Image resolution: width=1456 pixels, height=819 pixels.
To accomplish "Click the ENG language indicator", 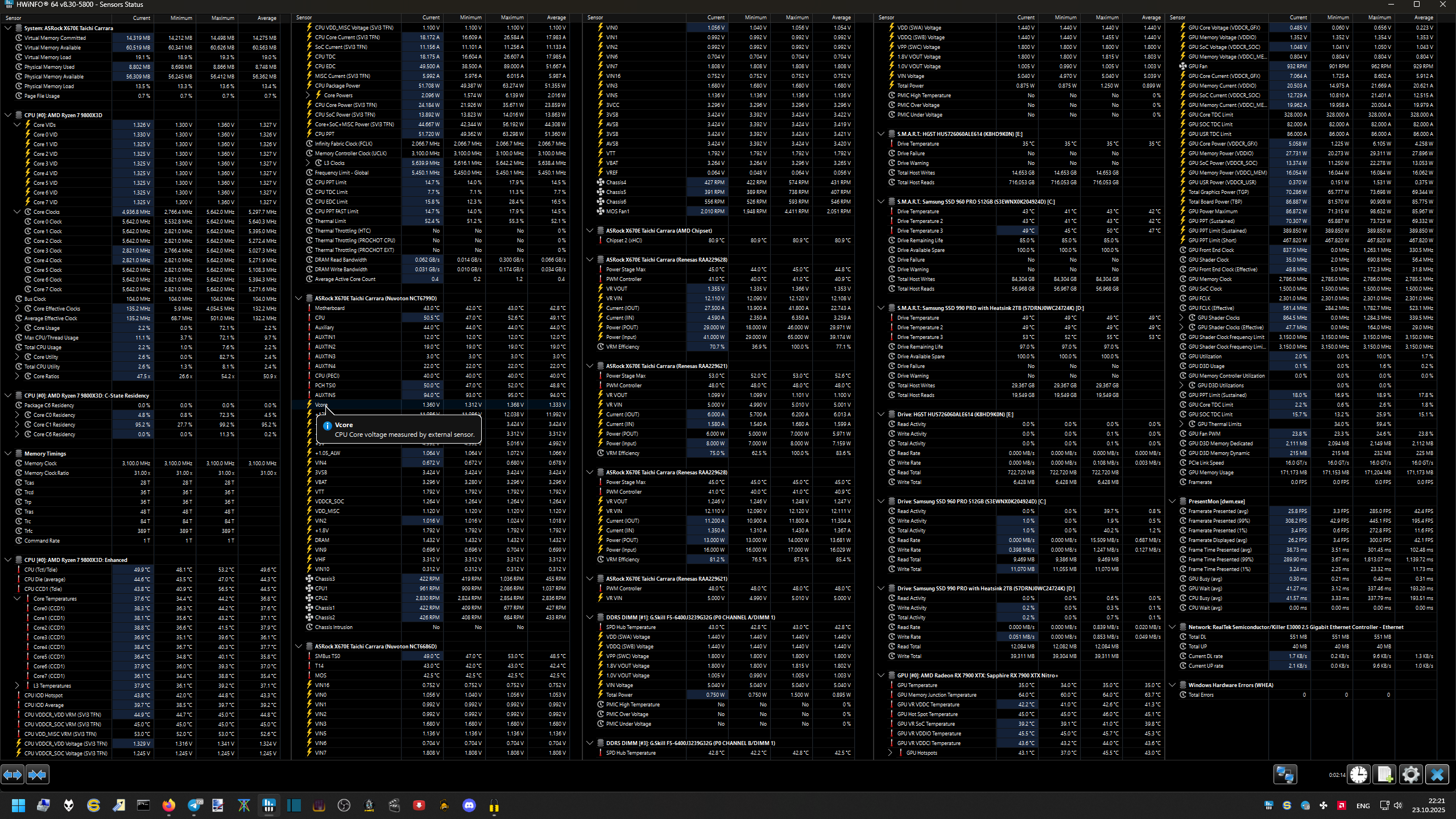I will click(1363, 805).
